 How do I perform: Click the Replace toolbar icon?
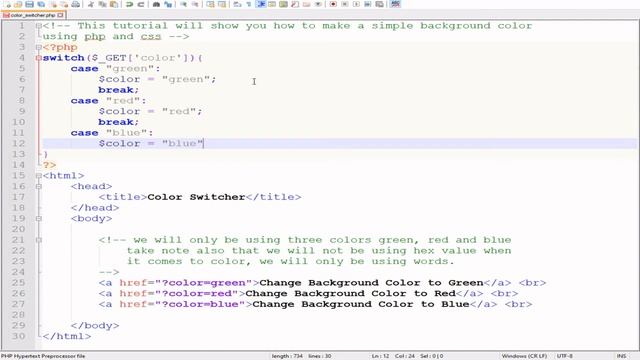point(168,4)
